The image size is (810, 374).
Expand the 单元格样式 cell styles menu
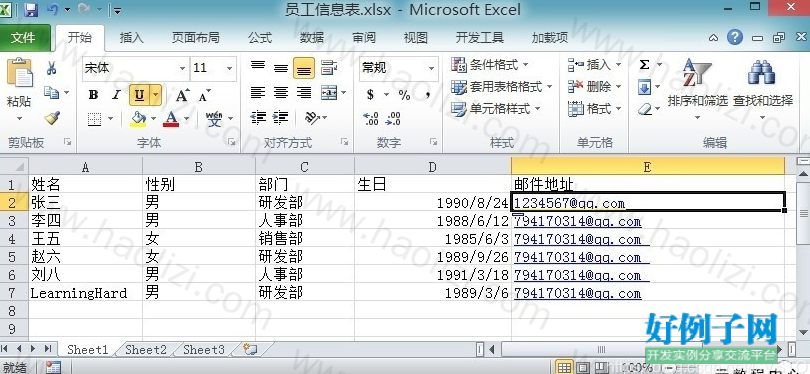tap(495, 109)
